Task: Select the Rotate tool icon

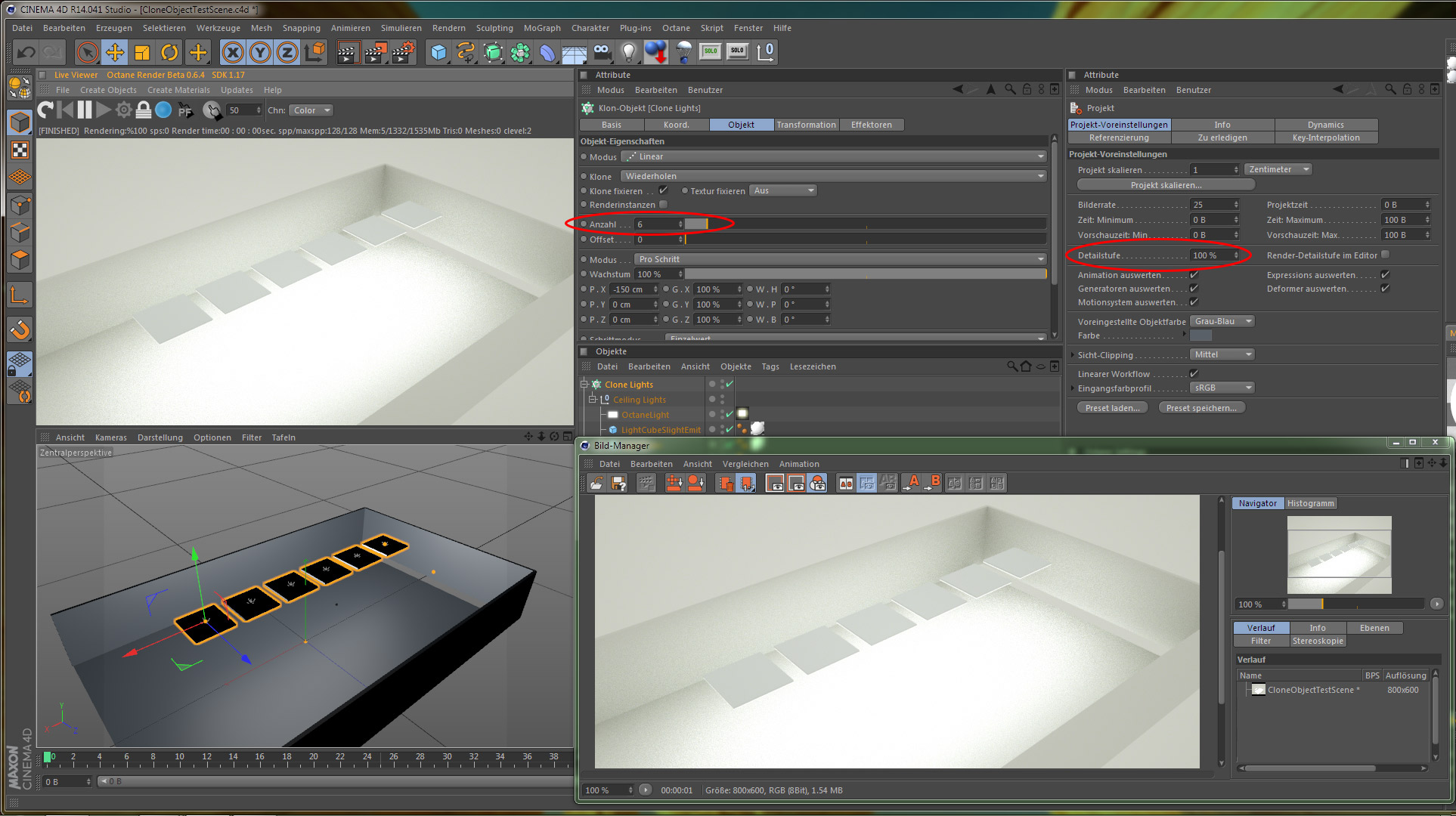Action: (169, 52)
